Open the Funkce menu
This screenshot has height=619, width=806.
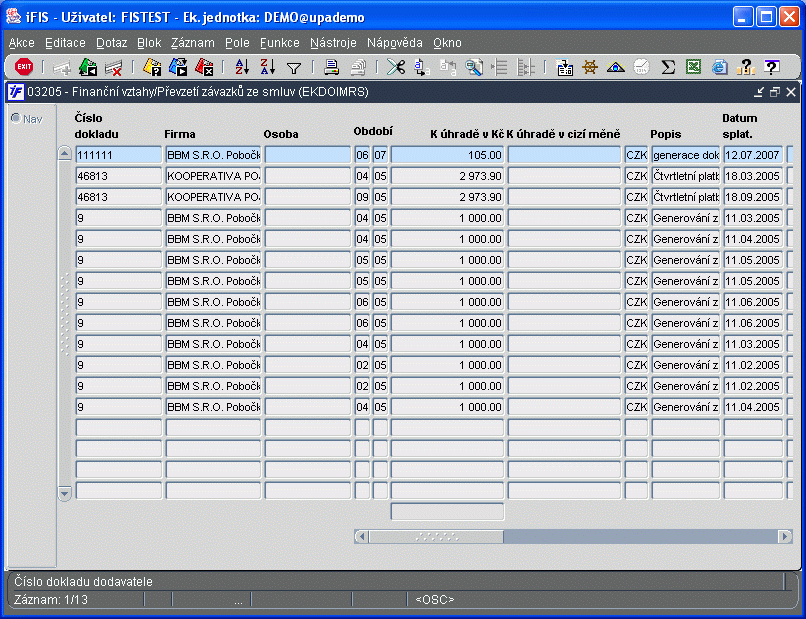pos(280,43)
